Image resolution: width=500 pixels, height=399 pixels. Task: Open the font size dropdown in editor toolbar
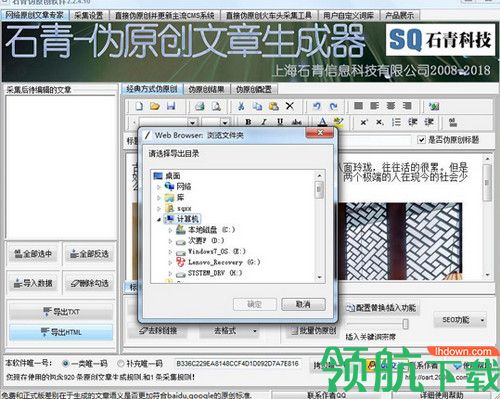225,122
